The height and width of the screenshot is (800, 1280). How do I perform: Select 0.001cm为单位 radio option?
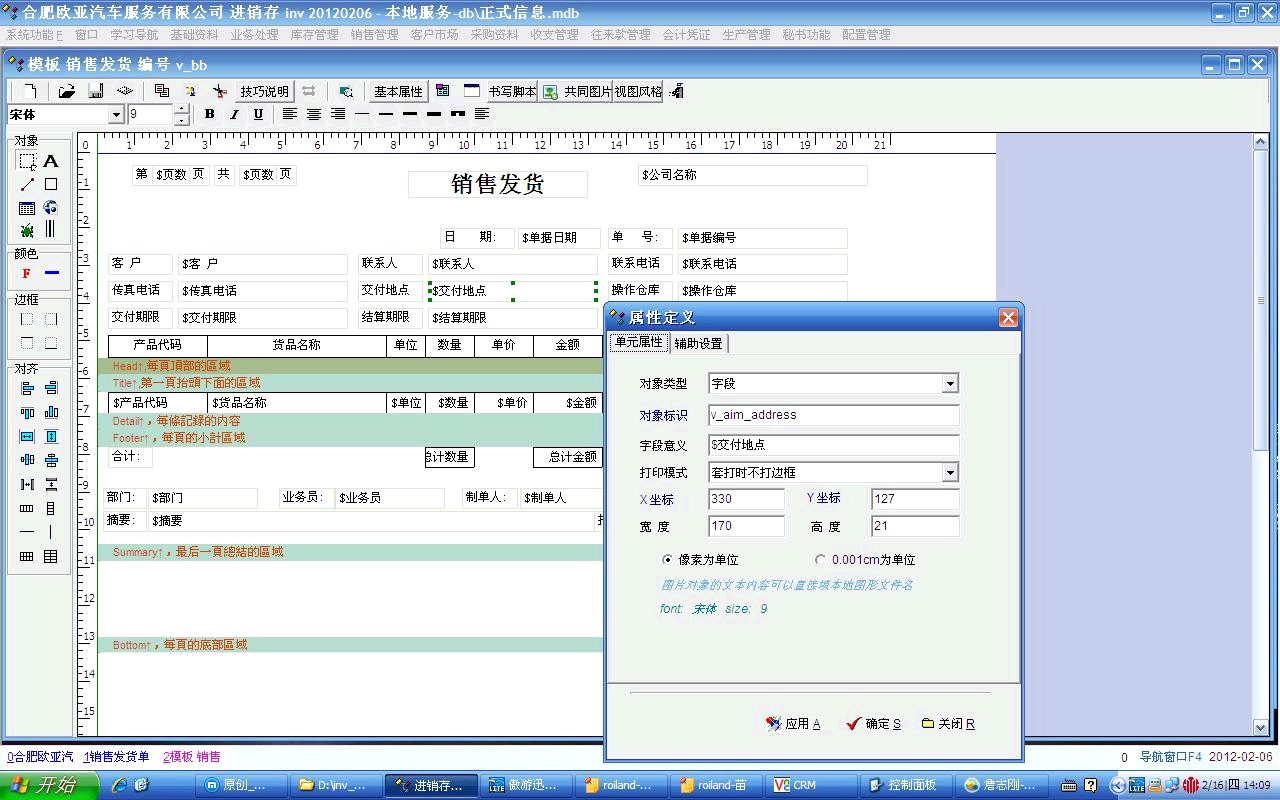click(x=821, y=560)
